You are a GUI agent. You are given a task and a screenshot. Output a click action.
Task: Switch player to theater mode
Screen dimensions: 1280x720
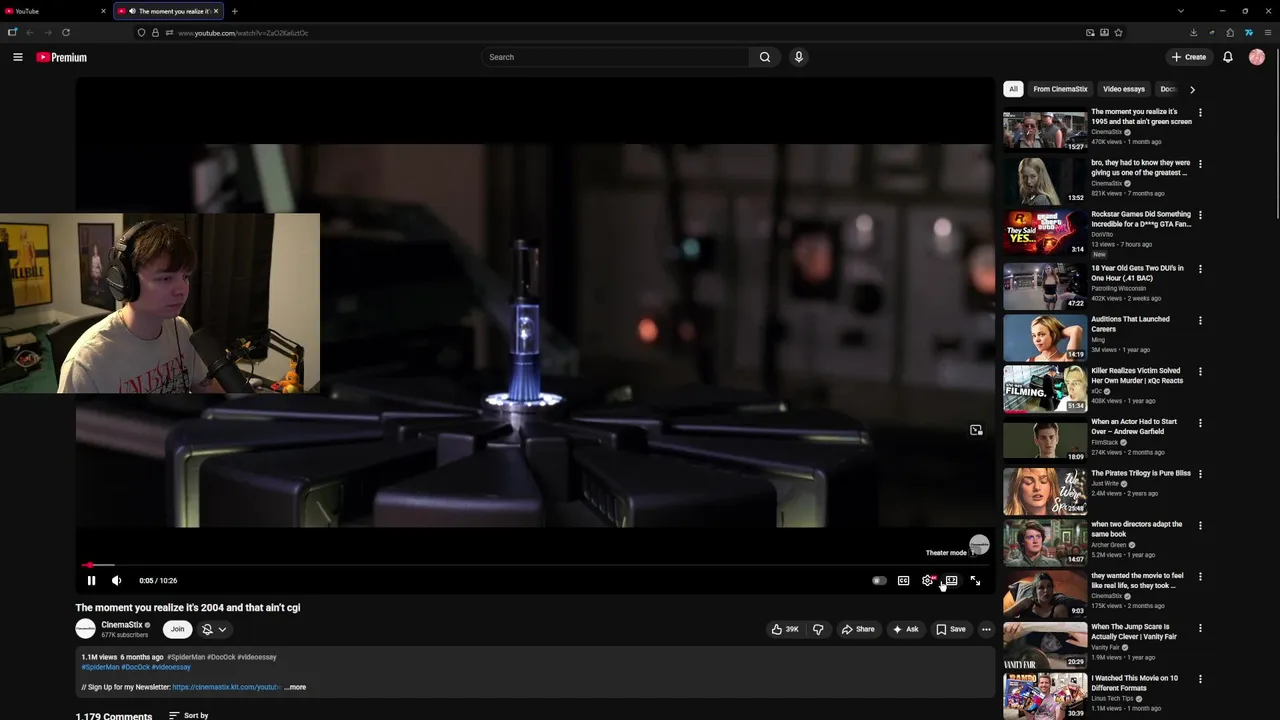pos(951,580)
